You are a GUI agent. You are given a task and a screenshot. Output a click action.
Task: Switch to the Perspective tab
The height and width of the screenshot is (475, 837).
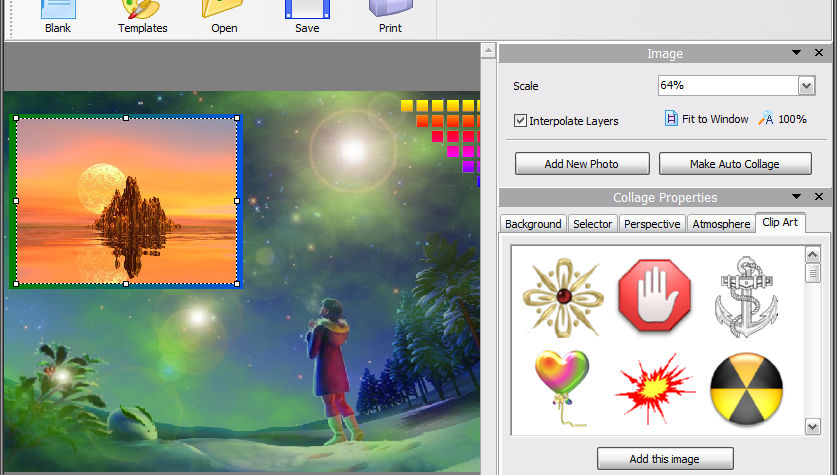tap(652, 224)
